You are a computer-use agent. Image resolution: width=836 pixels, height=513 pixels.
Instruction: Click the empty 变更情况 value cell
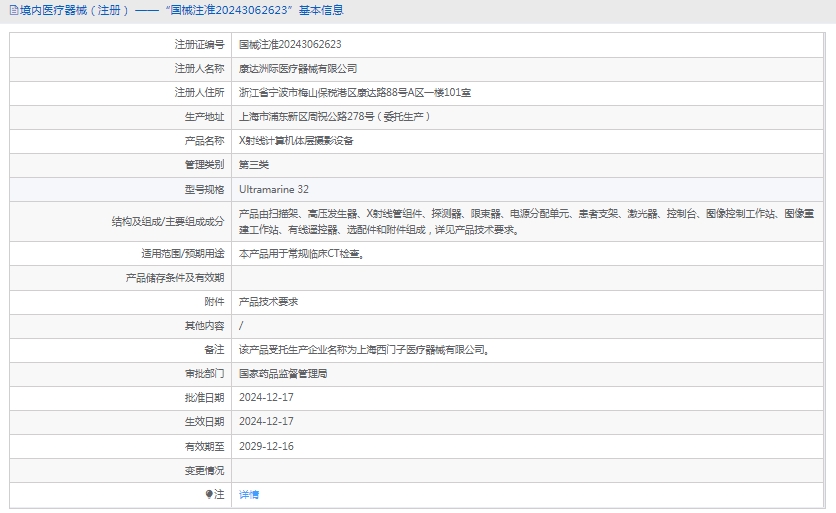(x=528, y=470)
